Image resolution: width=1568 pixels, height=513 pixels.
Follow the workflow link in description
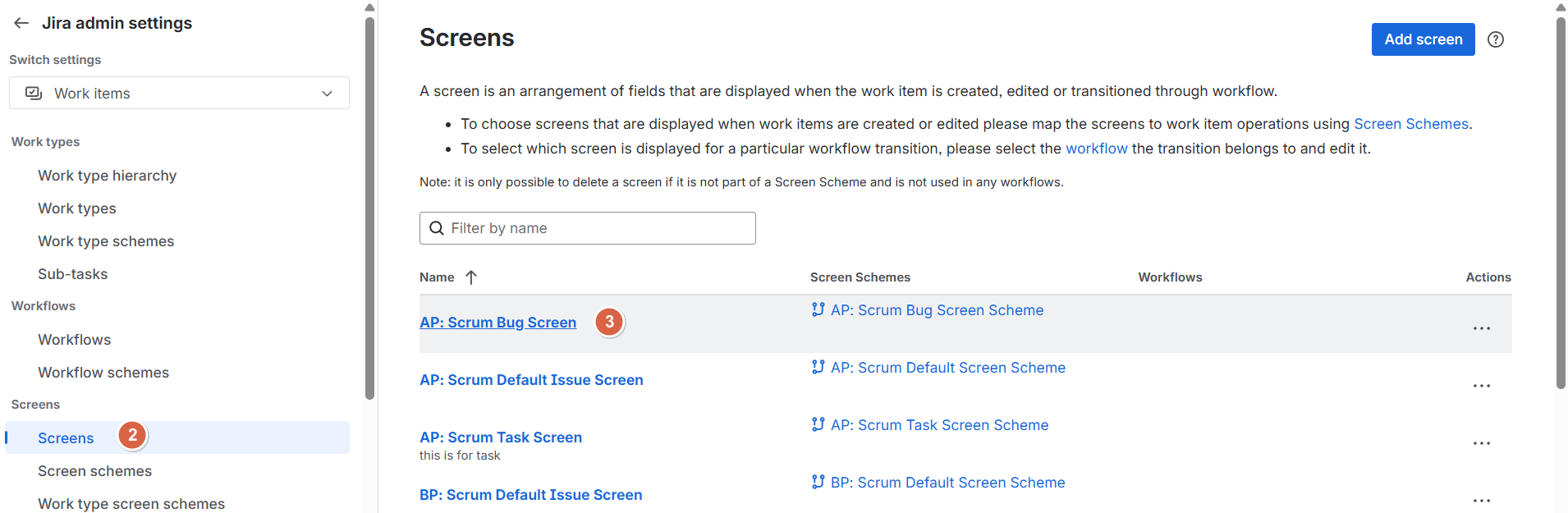tap(1096, 149)
